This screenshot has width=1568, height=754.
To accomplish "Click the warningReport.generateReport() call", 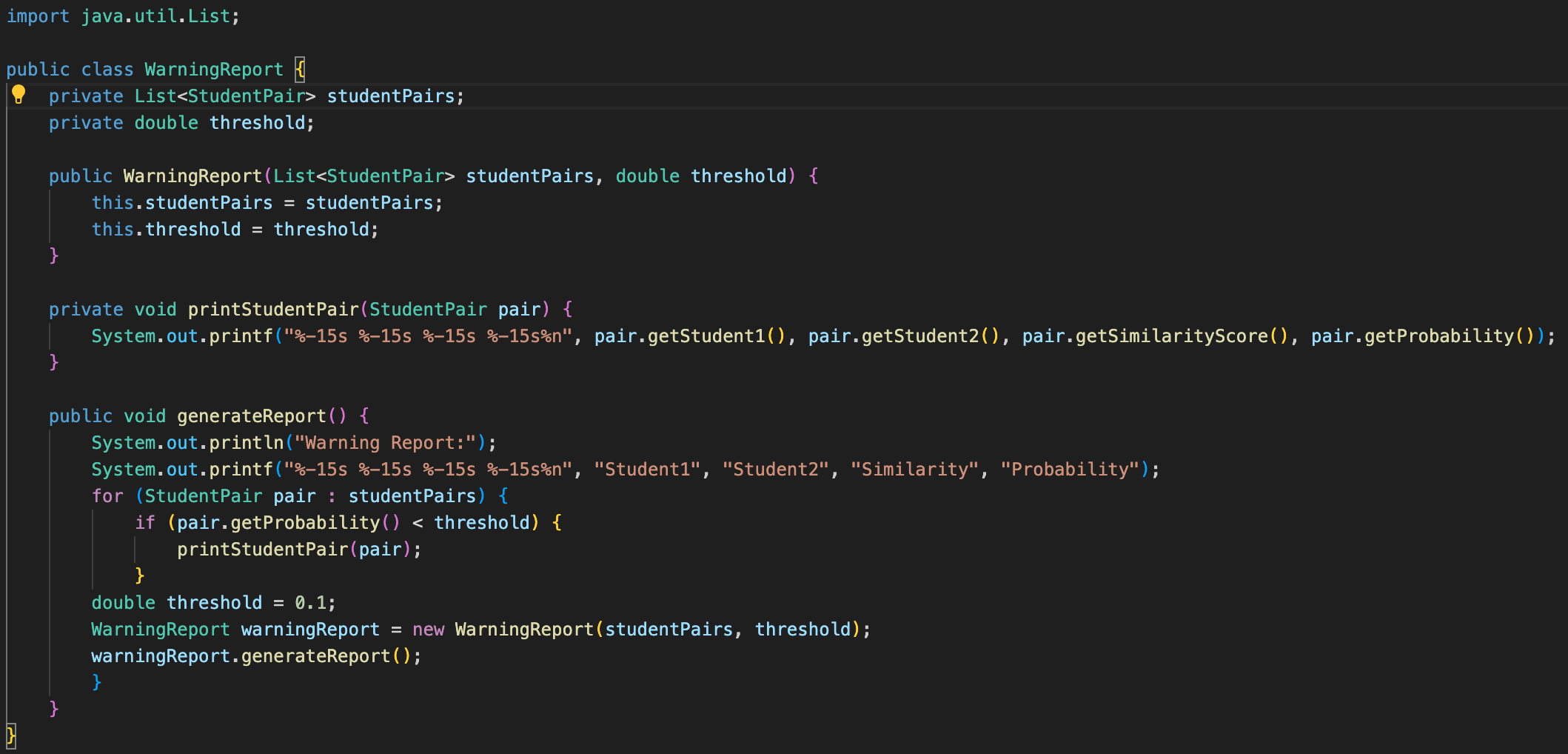I will 255,655.
